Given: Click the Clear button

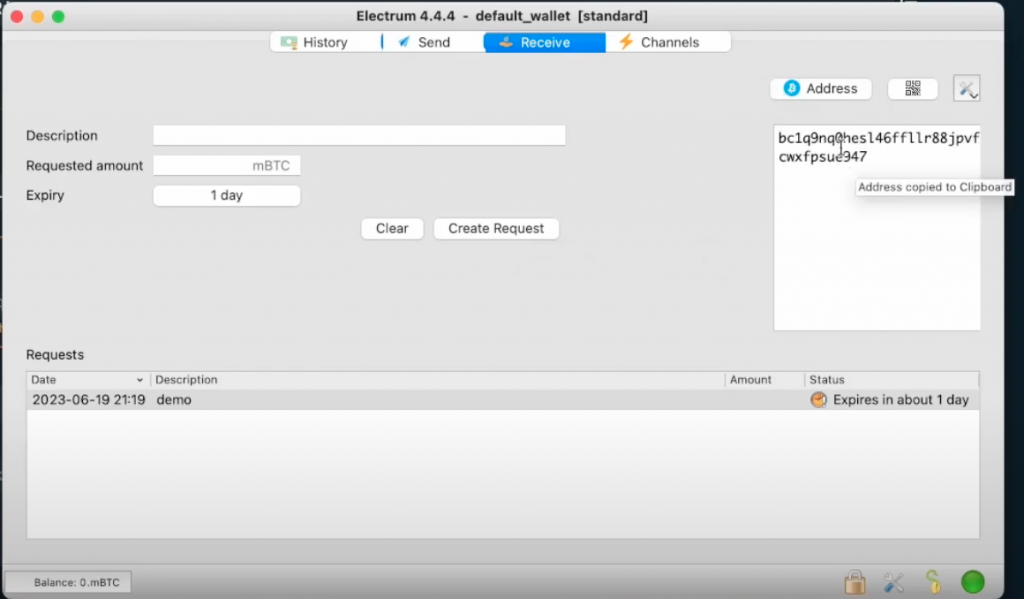Looking at the screenshot, I should [x=392, y=229].
